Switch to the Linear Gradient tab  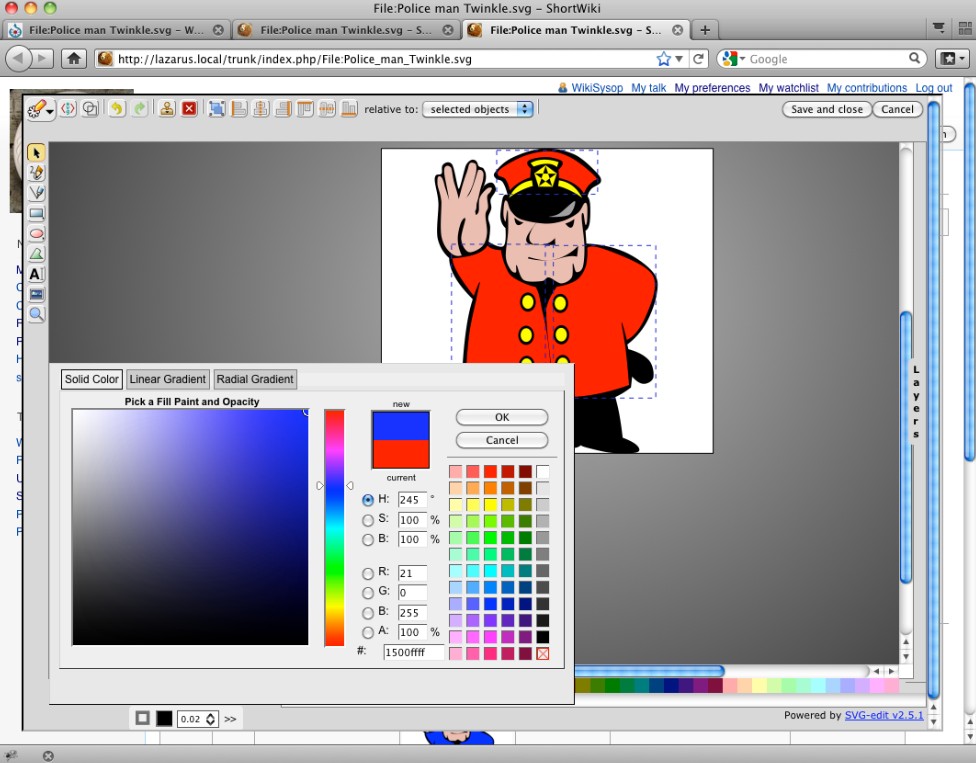coord(167,379)
